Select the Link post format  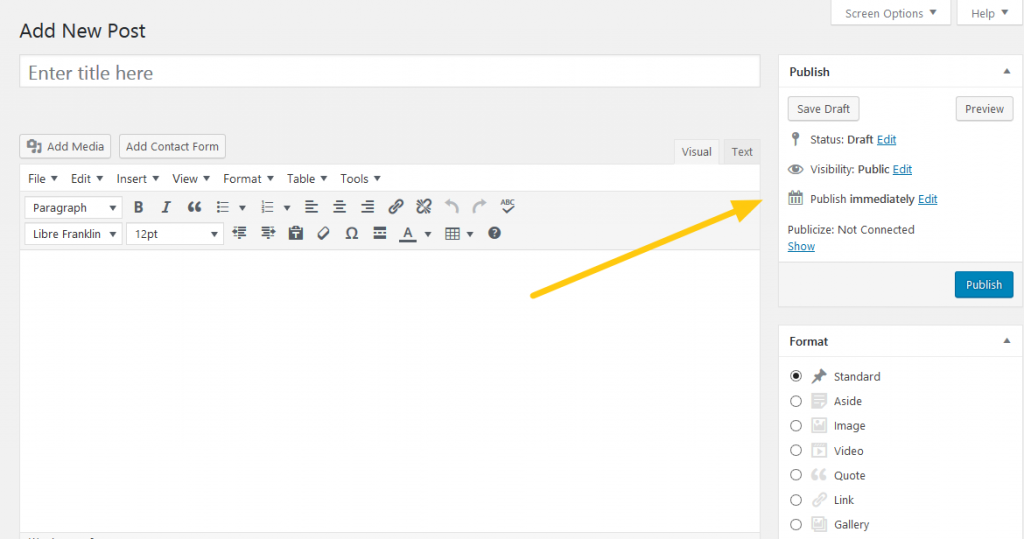click(795, 500)
